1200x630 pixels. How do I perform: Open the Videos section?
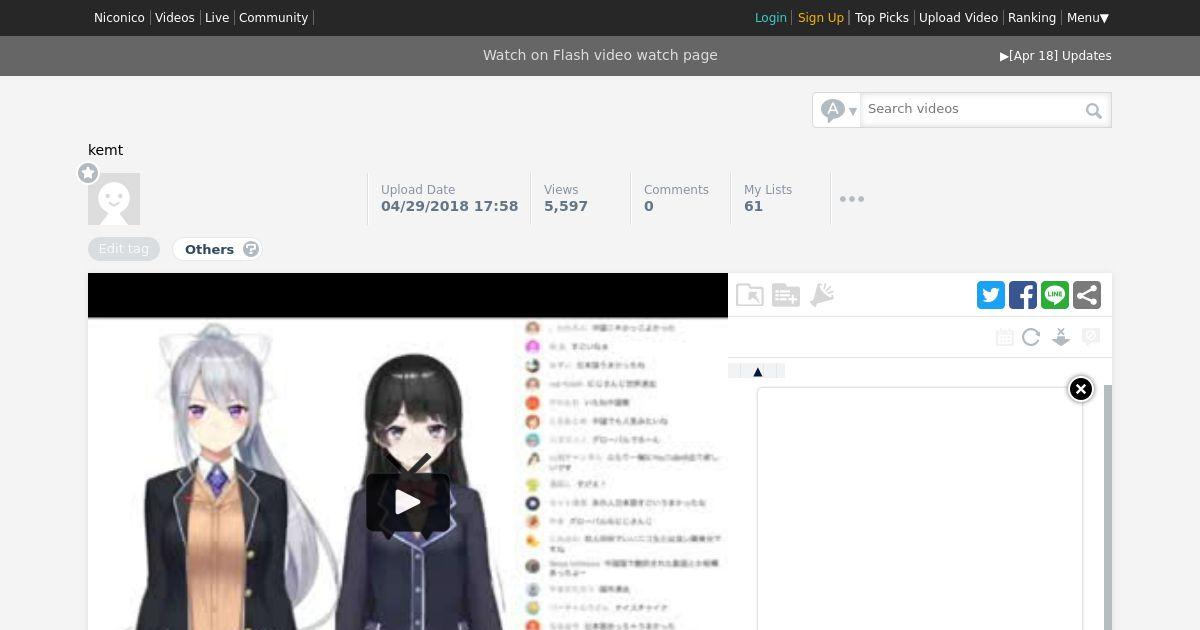coord(175,18)
